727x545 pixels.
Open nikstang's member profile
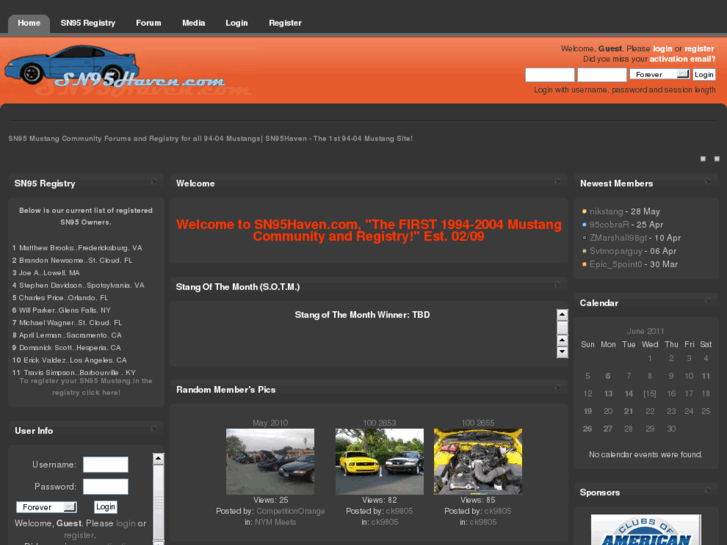click(606, 212)
